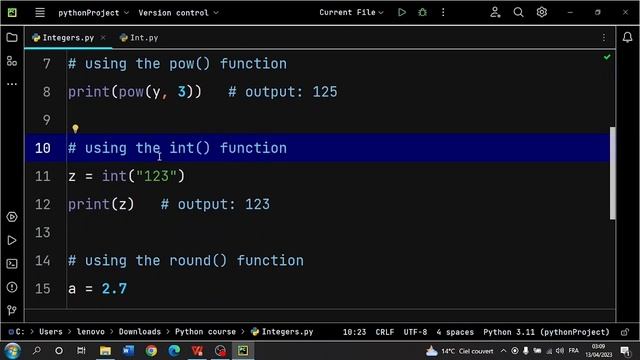The width and height of the screenshot is (640, 360).
Task: Open Microsoft Edge from taskbar
Action: pyautogui.click(x=174, y=351)
